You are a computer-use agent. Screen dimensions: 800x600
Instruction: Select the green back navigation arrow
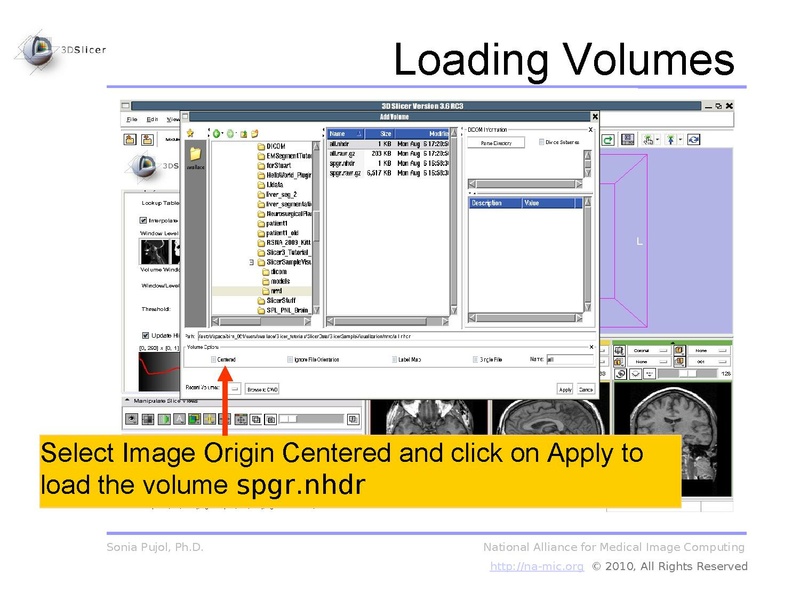click(215, 134)
